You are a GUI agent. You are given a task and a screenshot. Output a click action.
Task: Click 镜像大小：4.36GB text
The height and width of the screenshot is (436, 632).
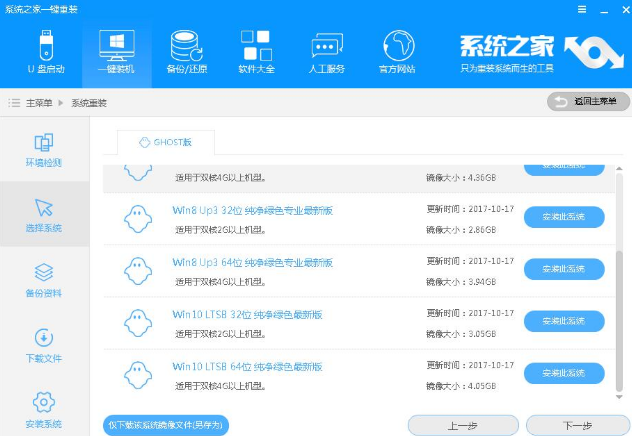click(x=461, y=178)
